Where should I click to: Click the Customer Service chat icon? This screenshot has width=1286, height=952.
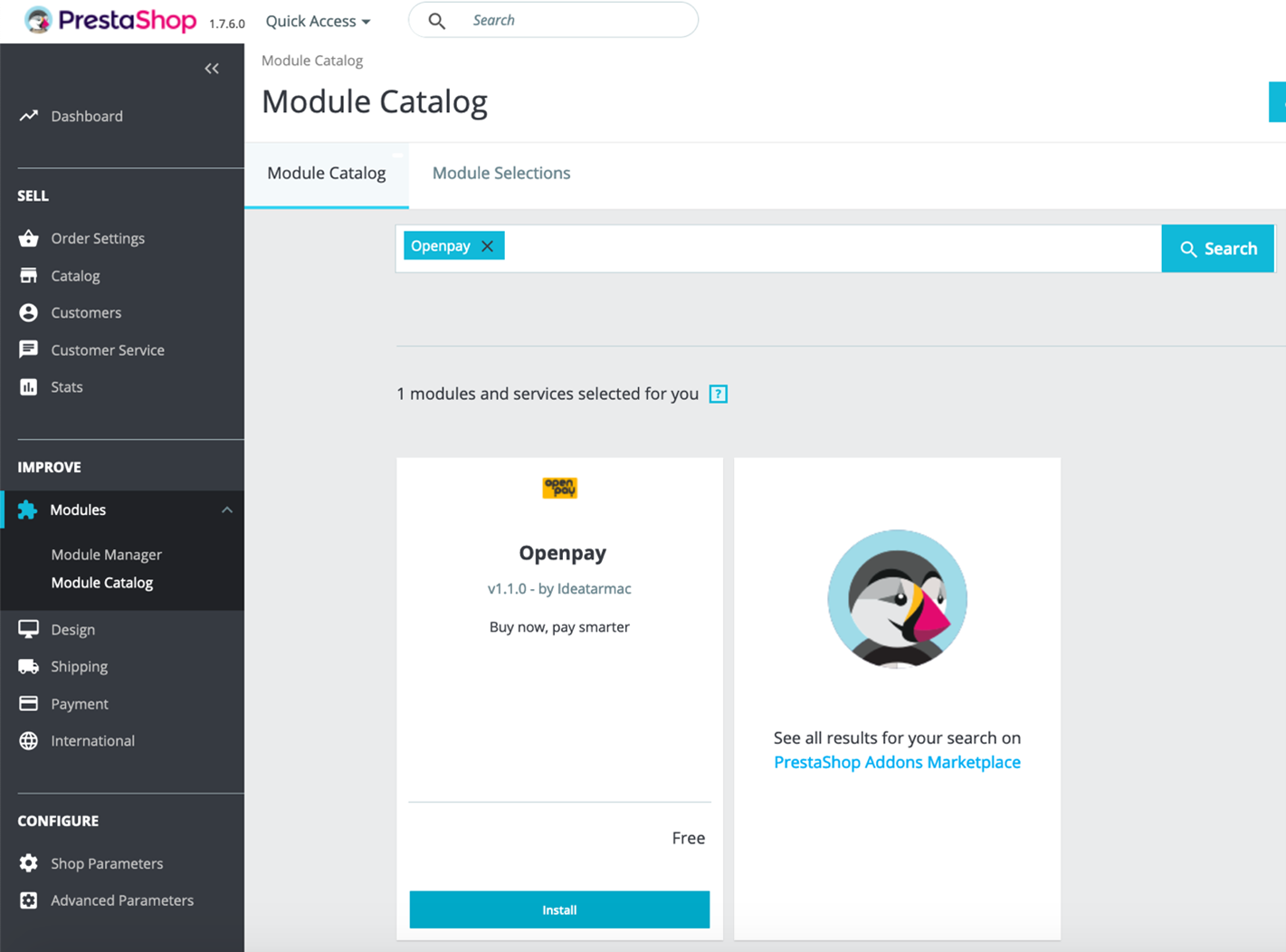coord(29,349)
